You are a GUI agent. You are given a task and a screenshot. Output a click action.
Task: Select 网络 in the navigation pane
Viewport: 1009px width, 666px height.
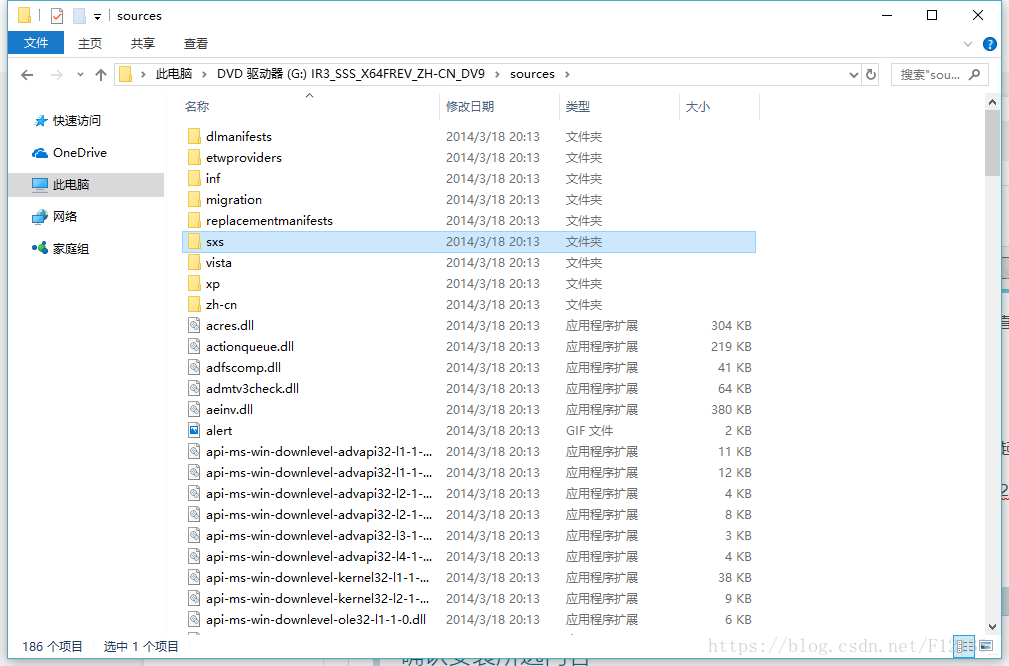coord(65,217)
